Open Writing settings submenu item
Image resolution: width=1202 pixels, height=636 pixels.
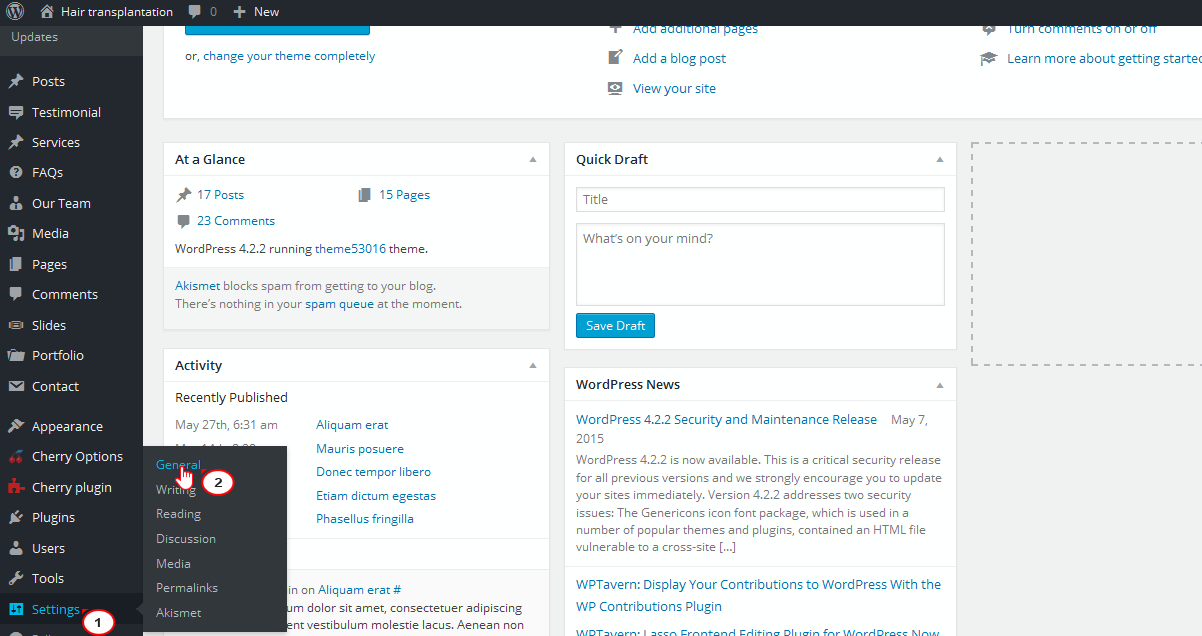coord(176,490)
